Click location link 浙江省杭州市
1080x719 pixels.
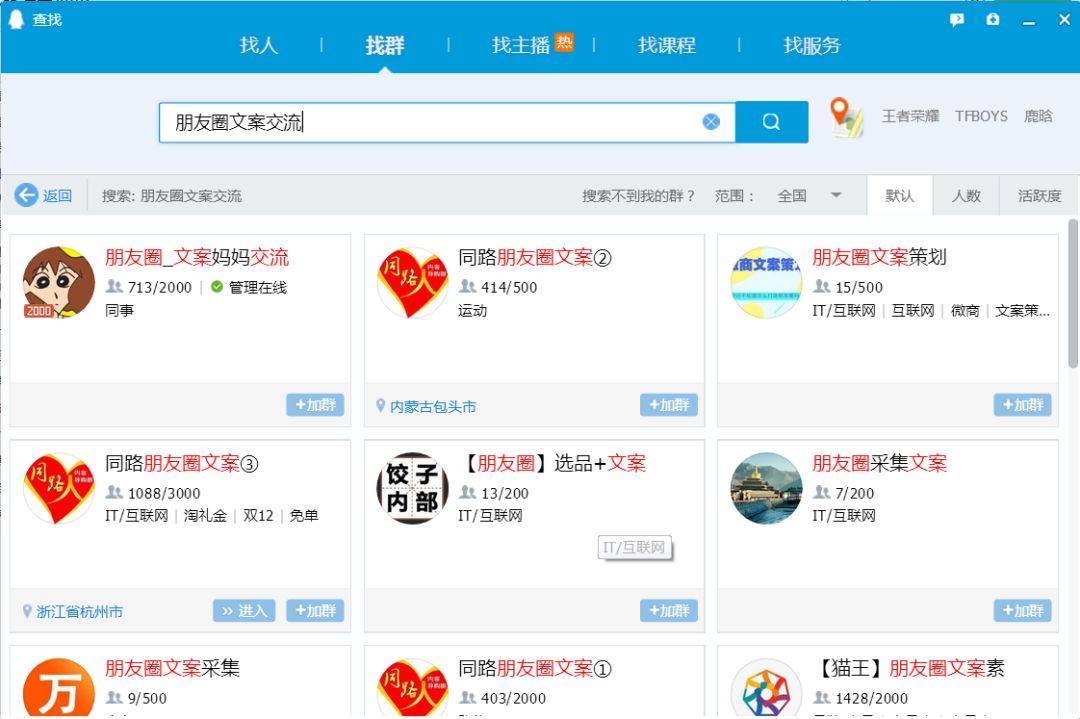tap(80, 612)
